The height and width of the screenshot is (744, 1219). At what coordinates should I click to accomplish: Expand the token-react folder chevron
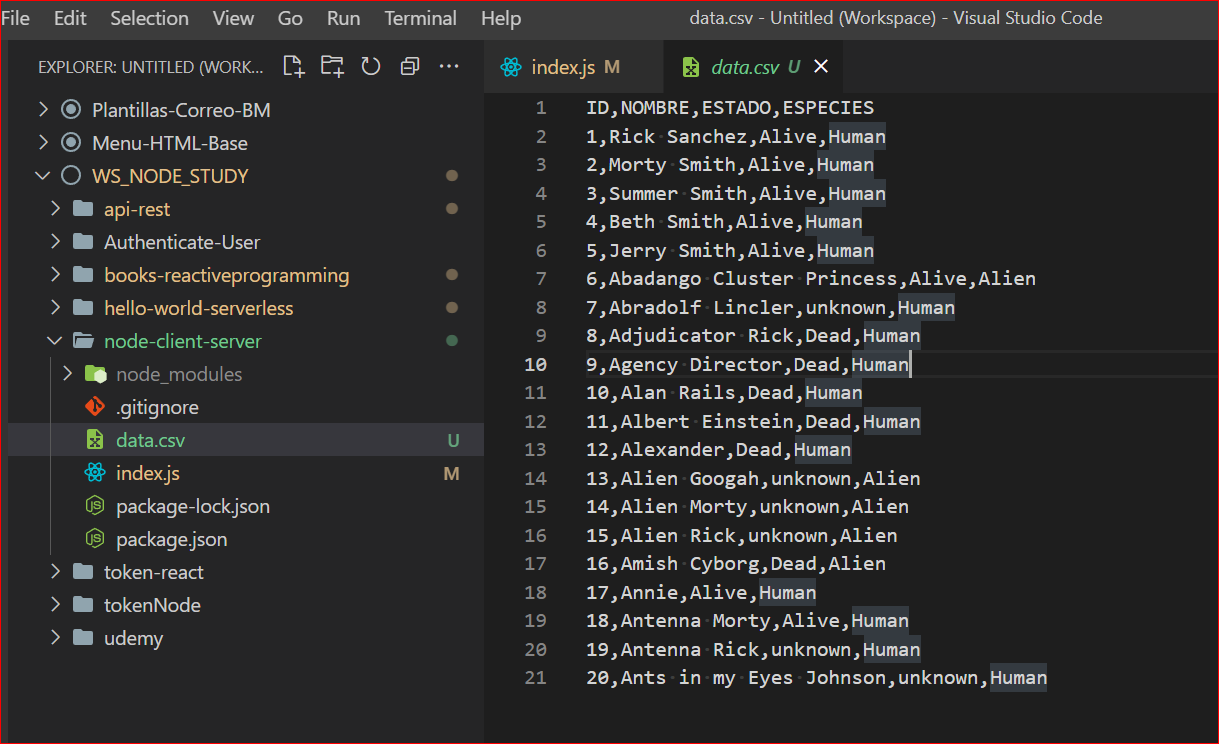(55, 572)
